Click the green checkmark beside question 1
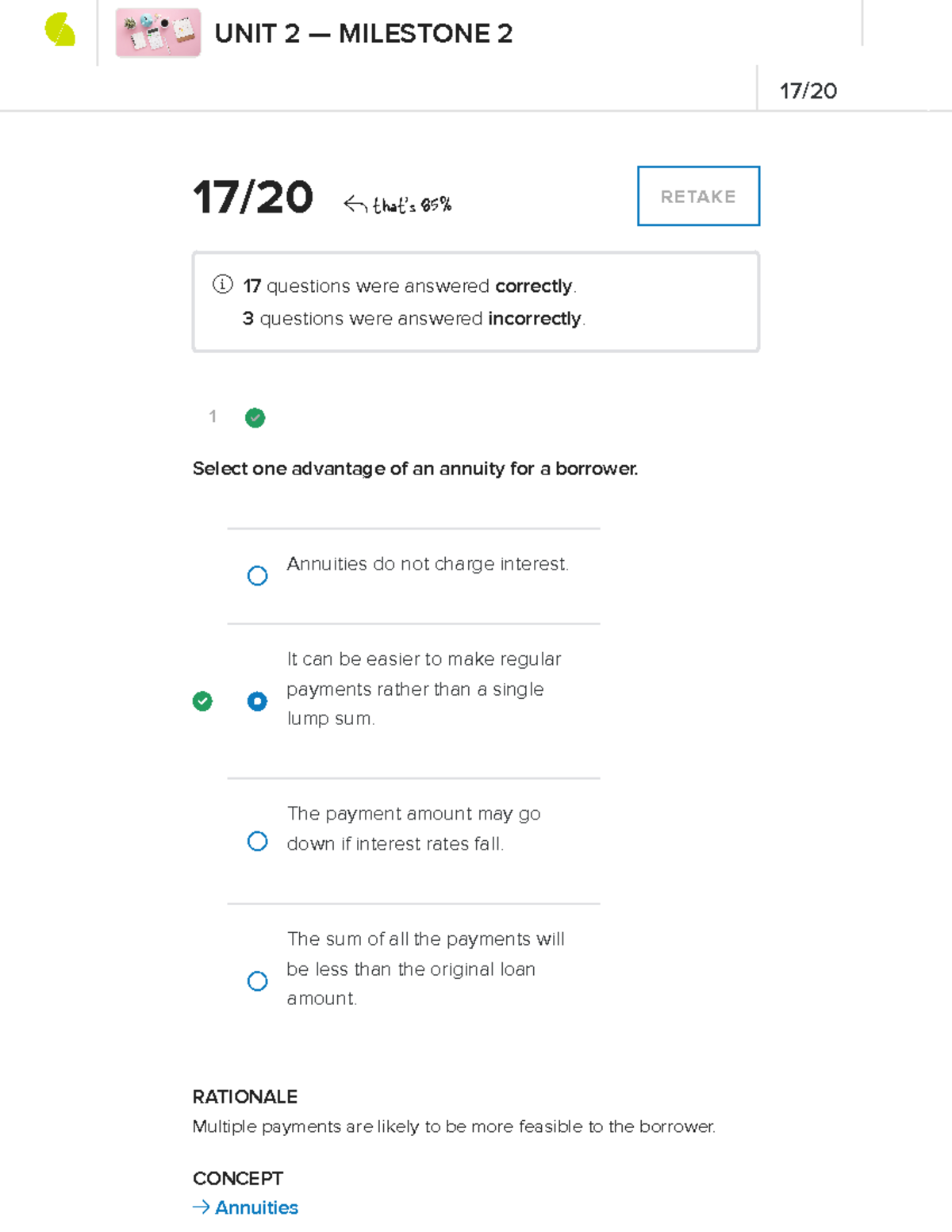 255,418
